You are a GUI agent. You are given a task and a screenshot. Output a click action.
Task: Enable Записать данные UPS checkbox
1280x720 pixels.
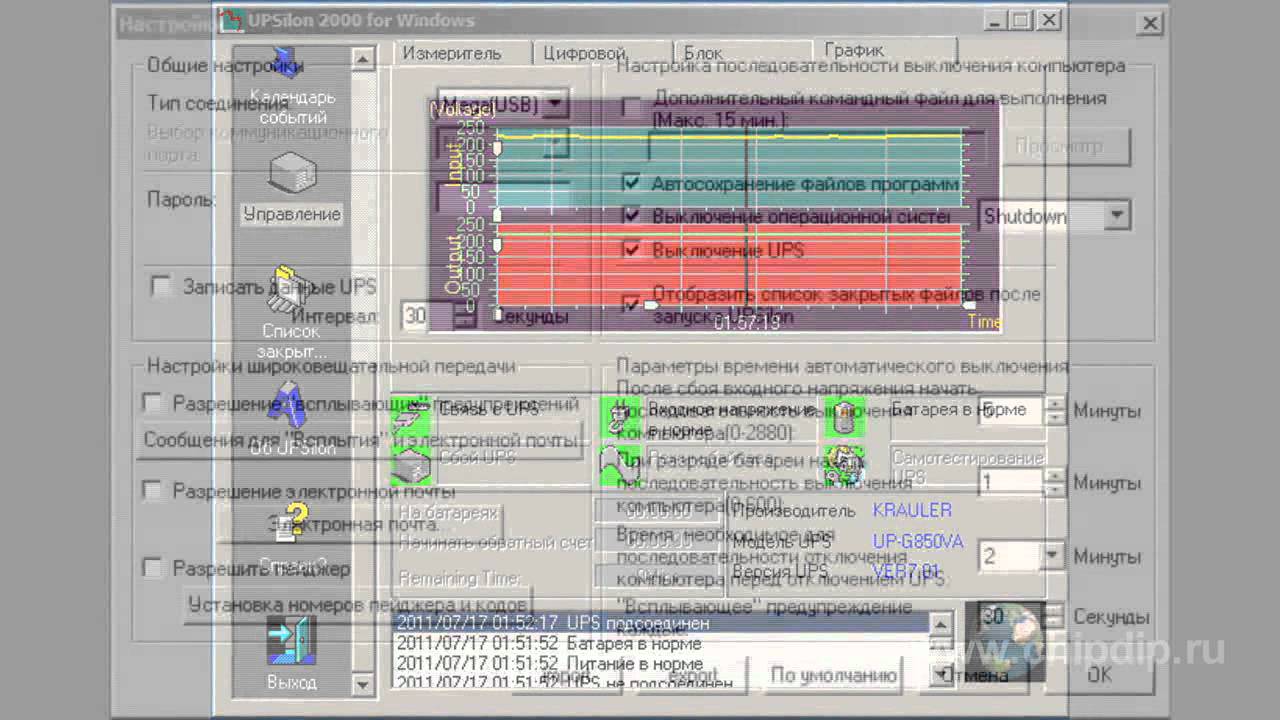[x=160, y=287]
